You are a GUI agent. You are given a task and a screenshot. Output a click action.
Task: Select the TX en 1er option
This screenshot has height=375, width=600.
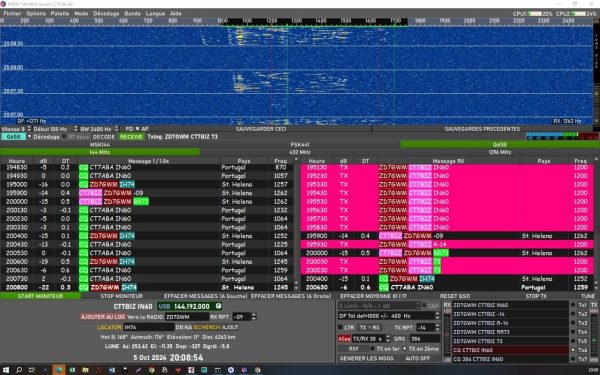372,349
